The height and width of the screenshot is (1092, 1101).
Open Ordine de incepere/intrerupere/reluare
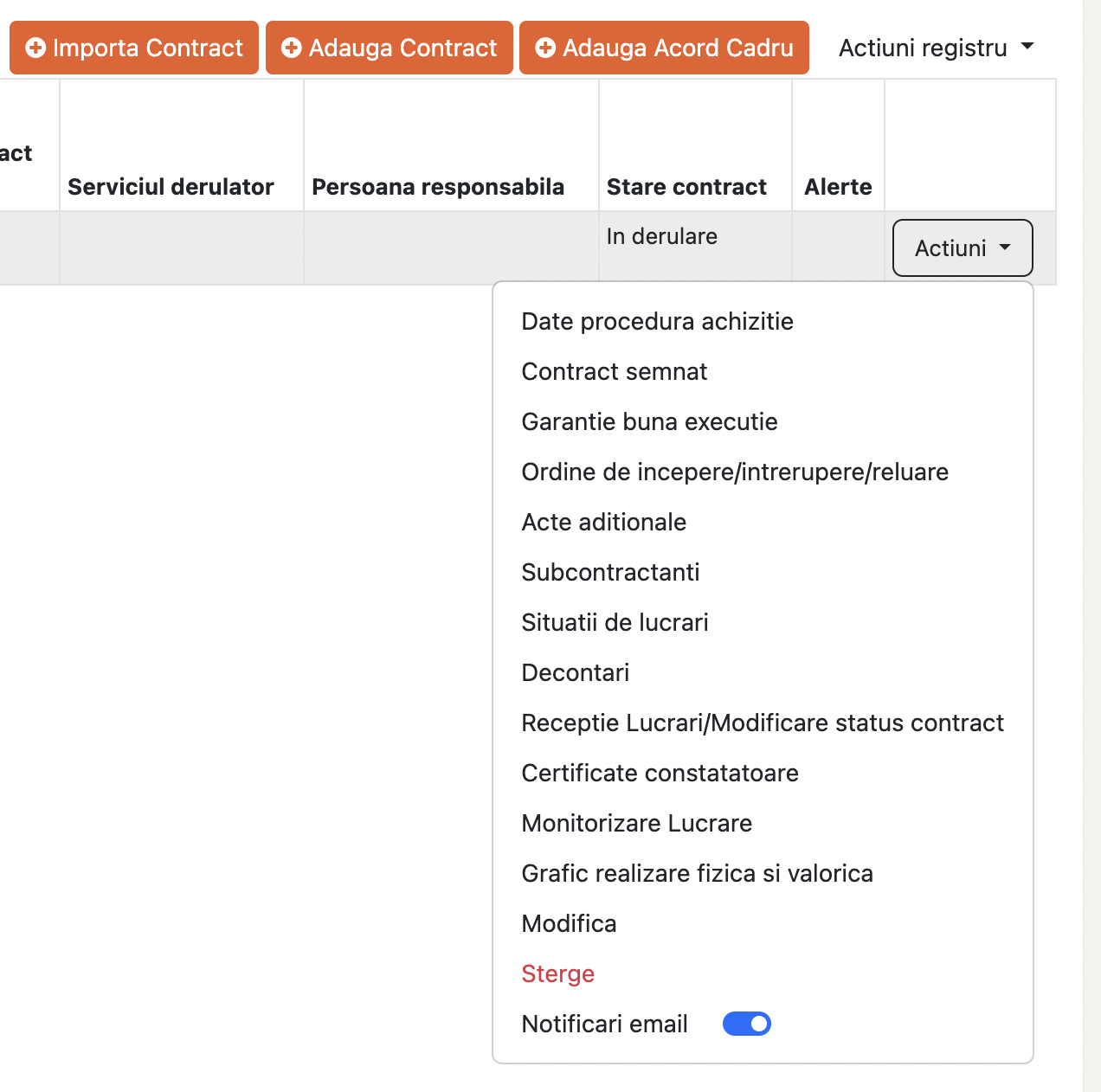(x=734, y=472)
